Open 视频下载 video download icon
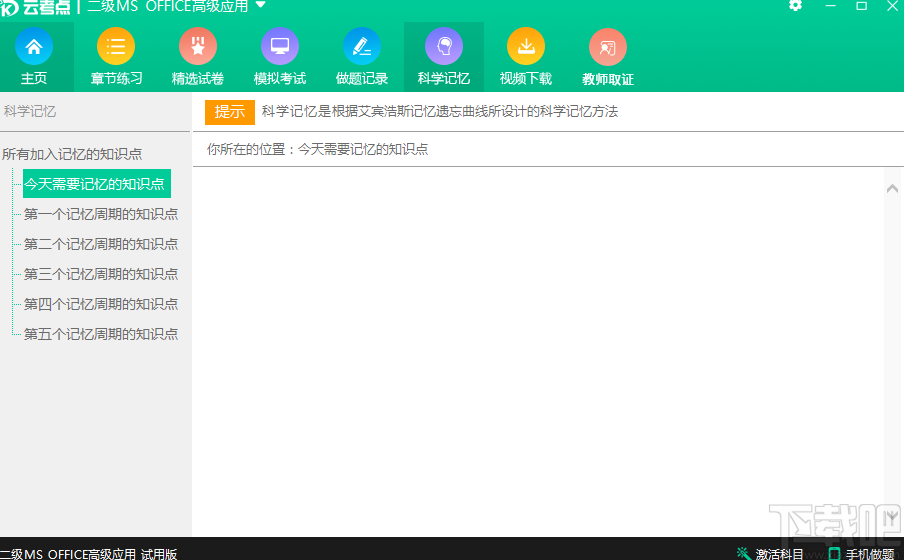 tap(526, 46)
